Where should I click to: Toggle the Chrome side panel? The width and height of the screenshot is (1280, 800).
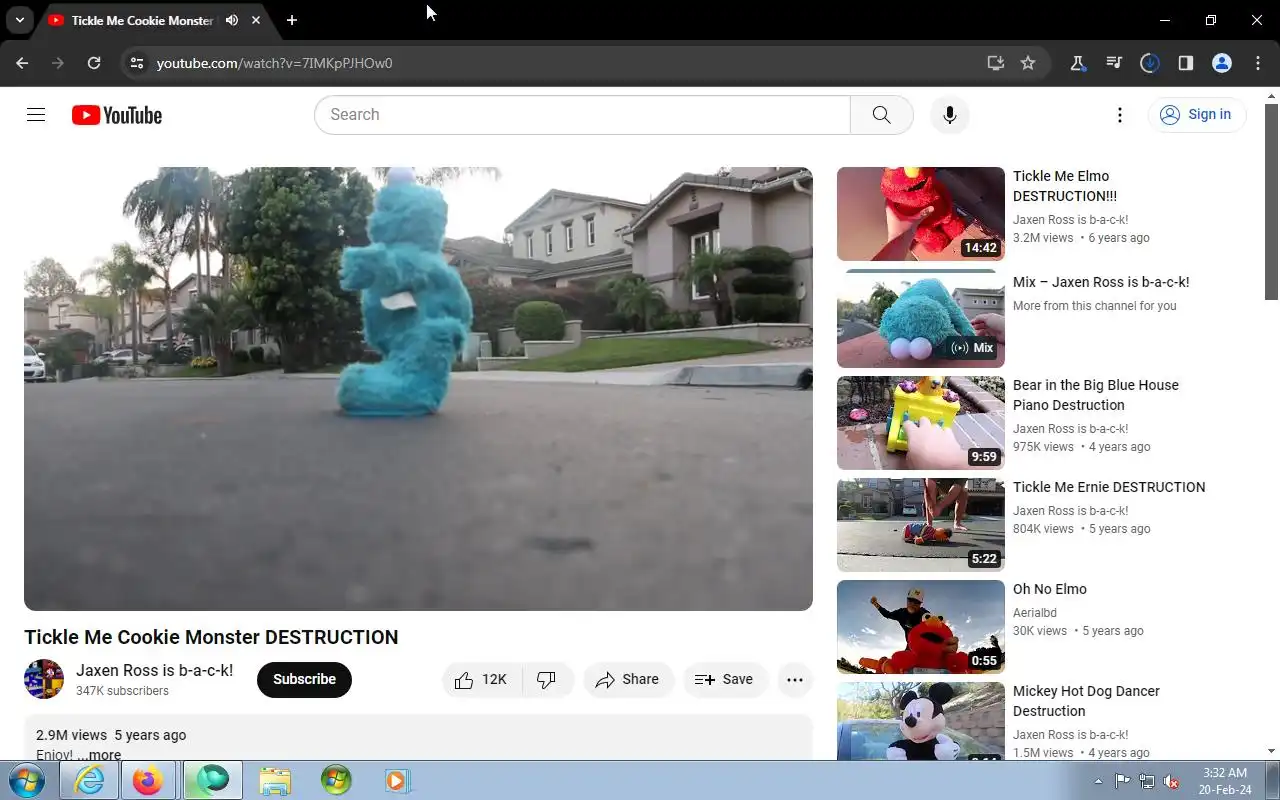pyautogui.click(x=1186, y=63)
